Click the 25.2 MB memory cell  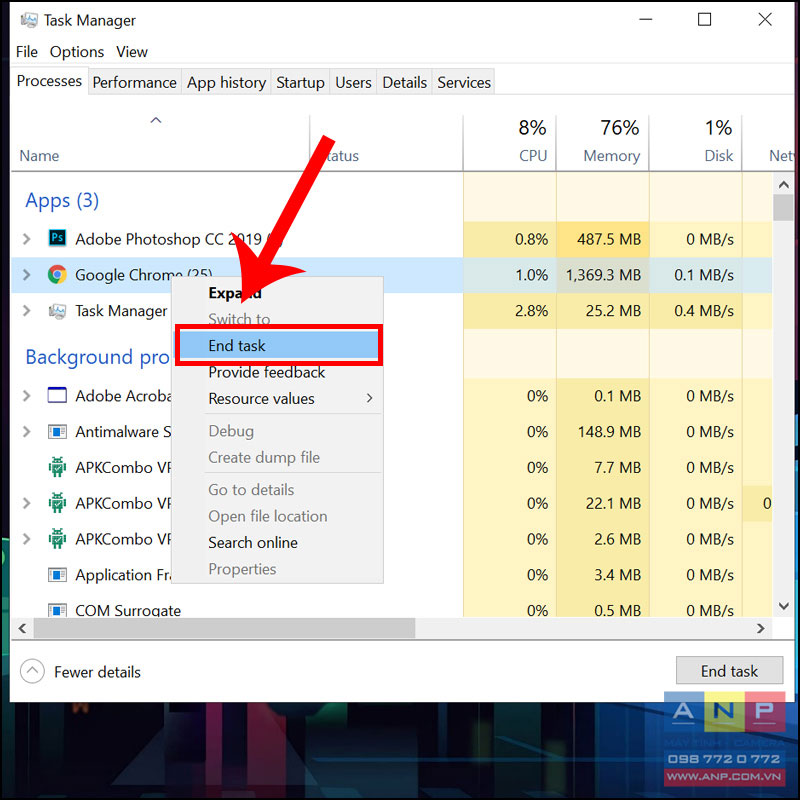(x=603, y=310)
